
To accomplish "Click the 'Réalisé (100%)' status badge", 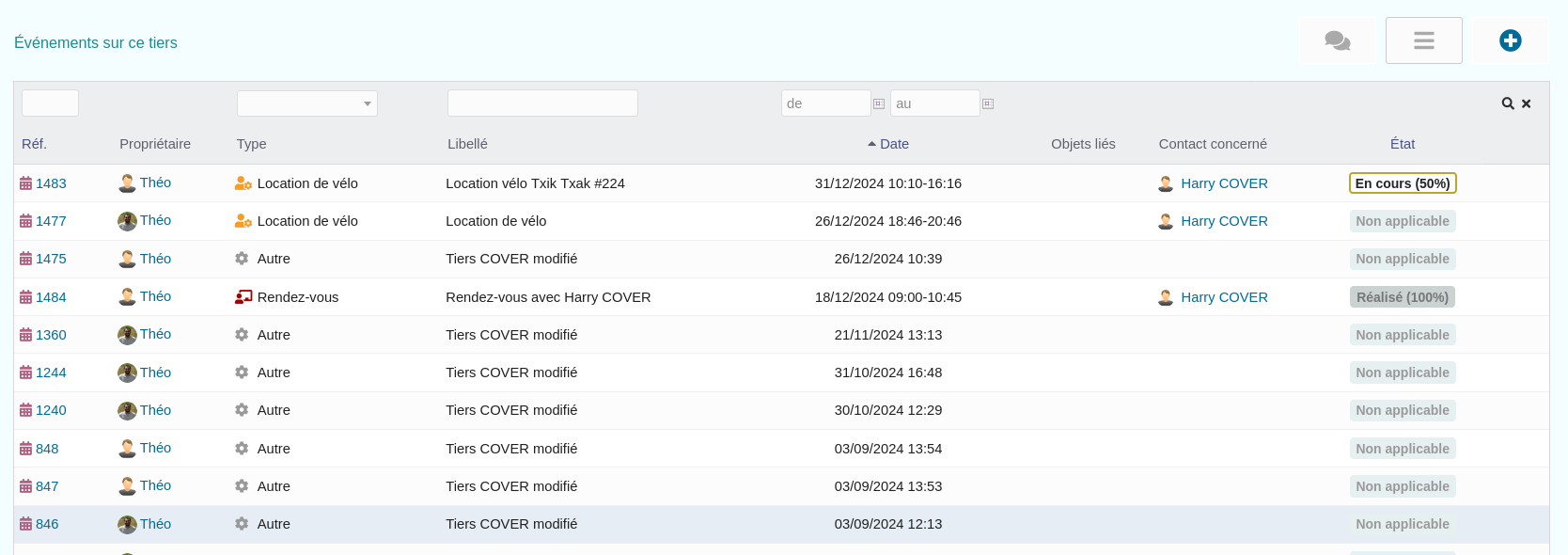I will click(x=1402, y=297).
